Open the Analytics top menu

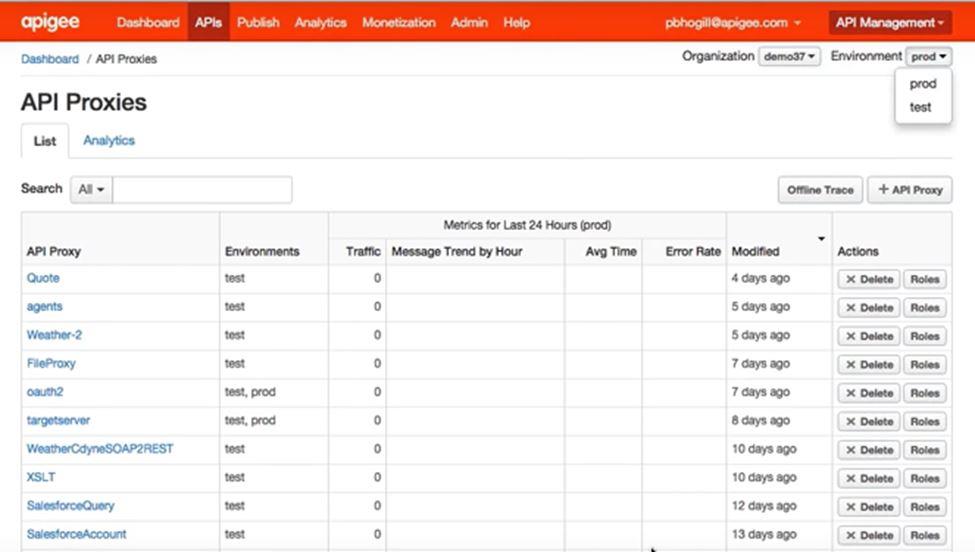[320, 22]
